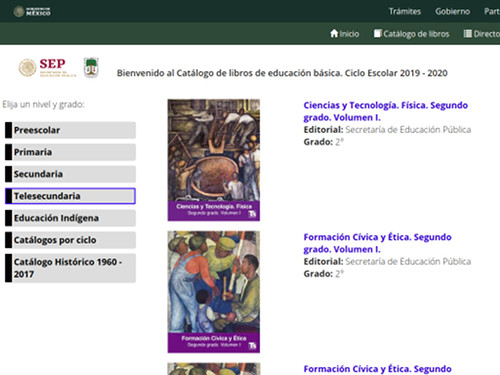The width and height of the screenshot is (500, 375).
Task: Open the partially visible bottom Formación Cívica link
Action: (377, 369)
